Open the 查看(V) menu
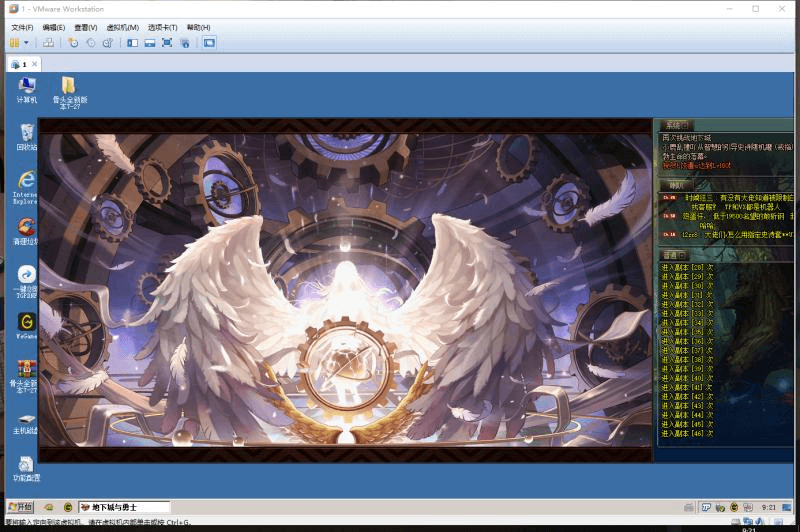800x532 pixels. pyautogui.click(x=85, y=28)
